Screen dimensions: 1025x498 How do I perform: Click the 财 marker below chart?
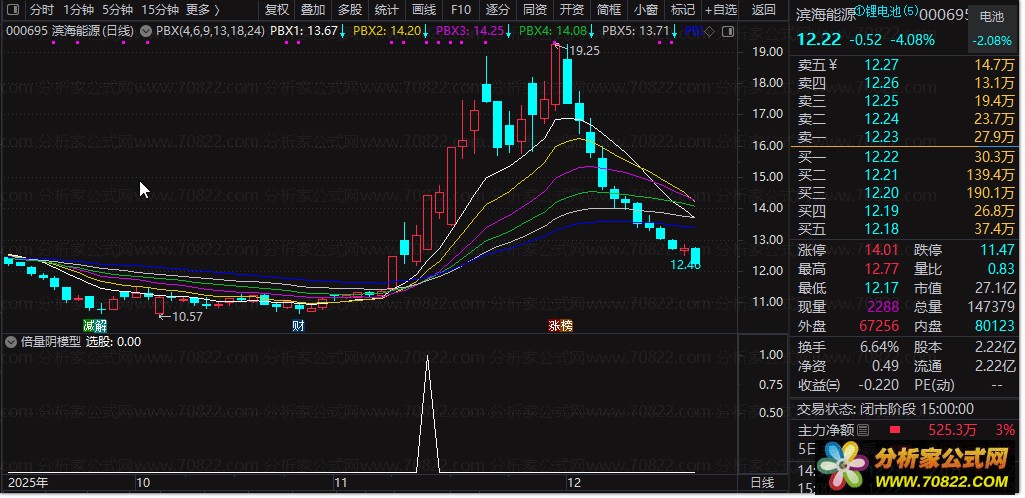point(299,326)
